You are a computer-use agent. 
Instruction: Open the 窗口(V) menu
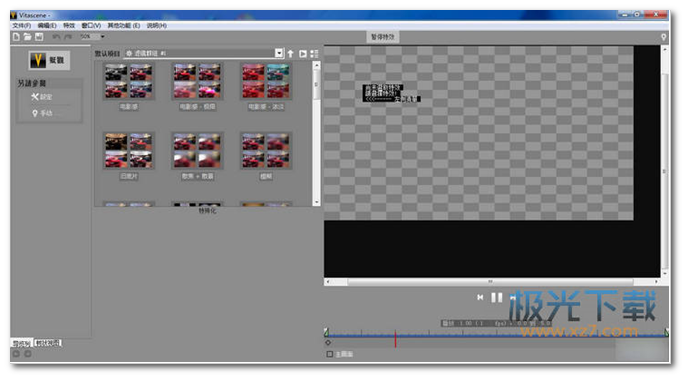91,26
